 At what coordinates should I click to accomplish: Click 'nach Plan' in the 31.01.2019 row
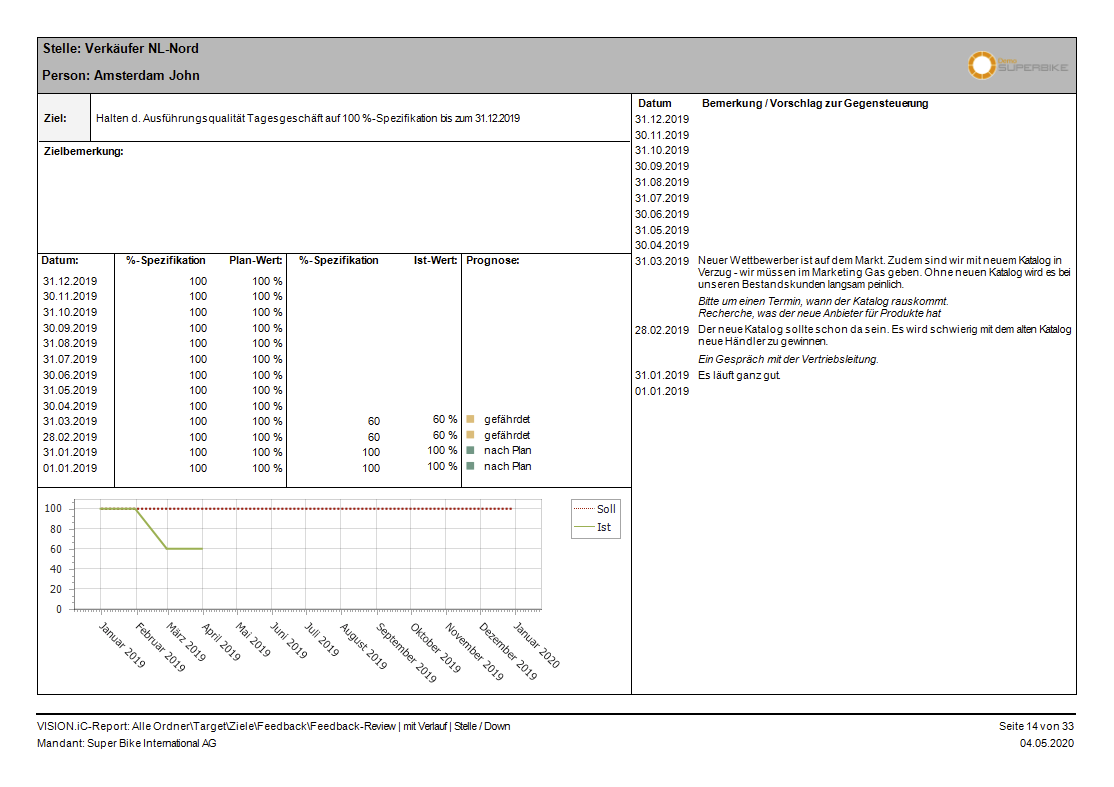point(508,450)
